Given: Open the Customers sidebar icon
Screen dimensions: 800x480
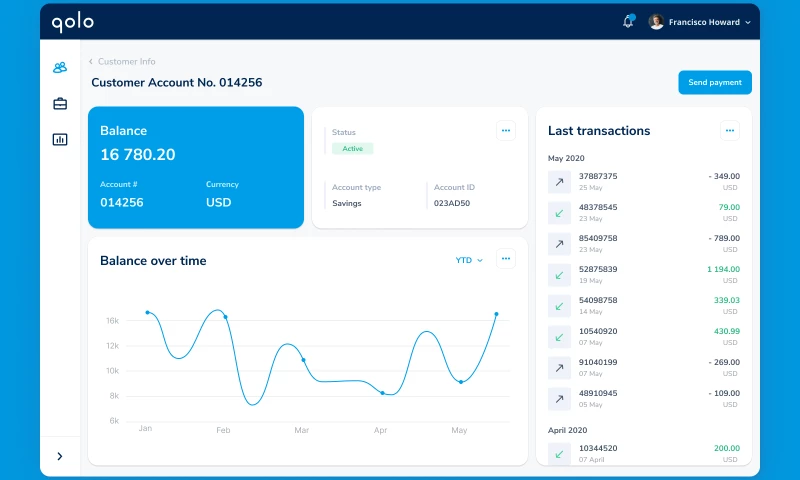Looking at the screenshot, I should click(x=60, y=68).
